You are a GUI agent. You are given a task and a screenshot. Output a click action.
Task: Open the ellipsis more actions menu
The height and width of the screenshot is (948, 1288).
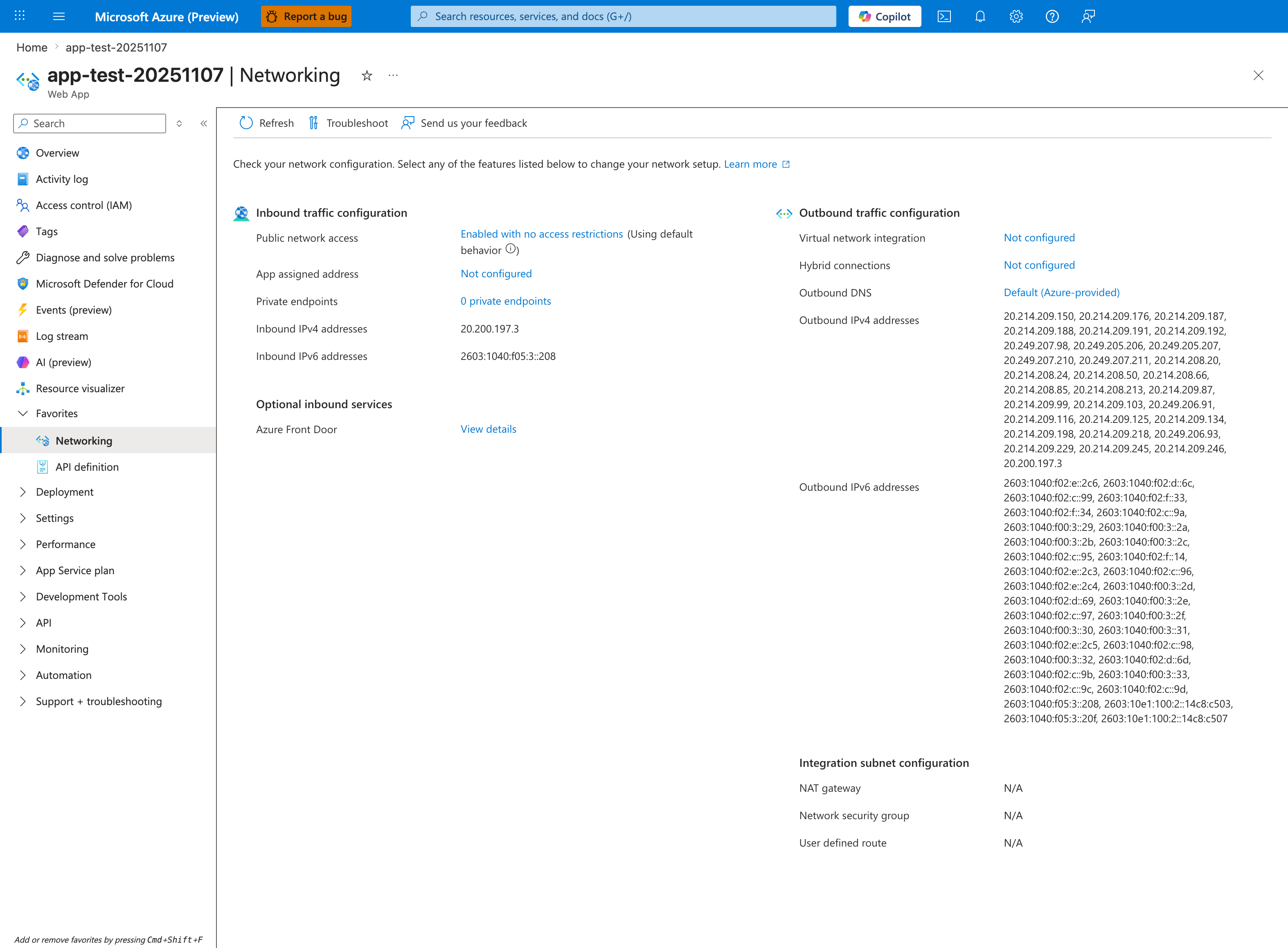tap(393, 75)
